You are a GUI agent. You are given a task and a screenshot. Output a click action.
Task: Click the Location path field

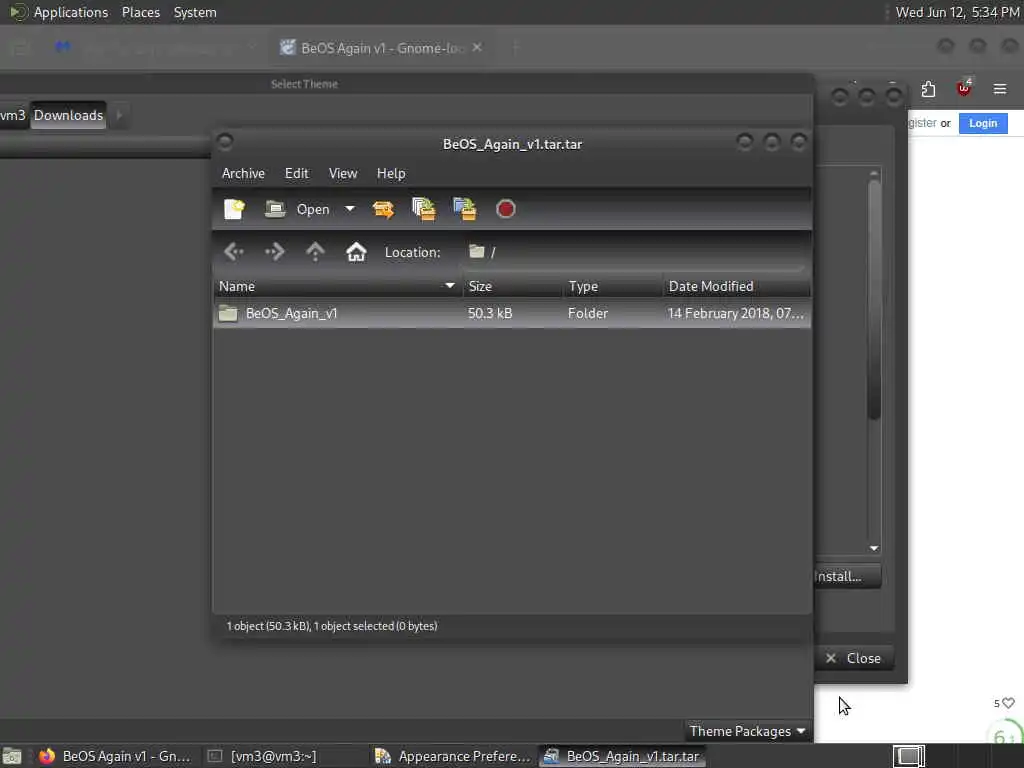click(x=633, y=252)
